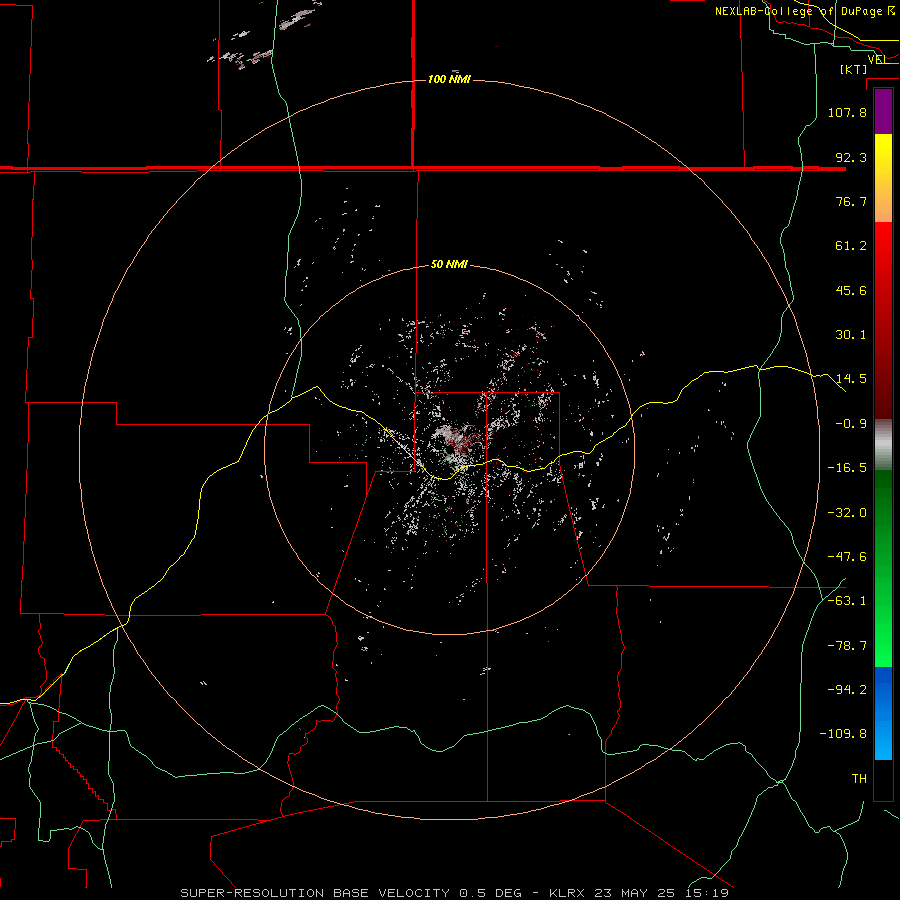
Task: Click the -63.1 velocity scale value
Action: coord(847,601)
